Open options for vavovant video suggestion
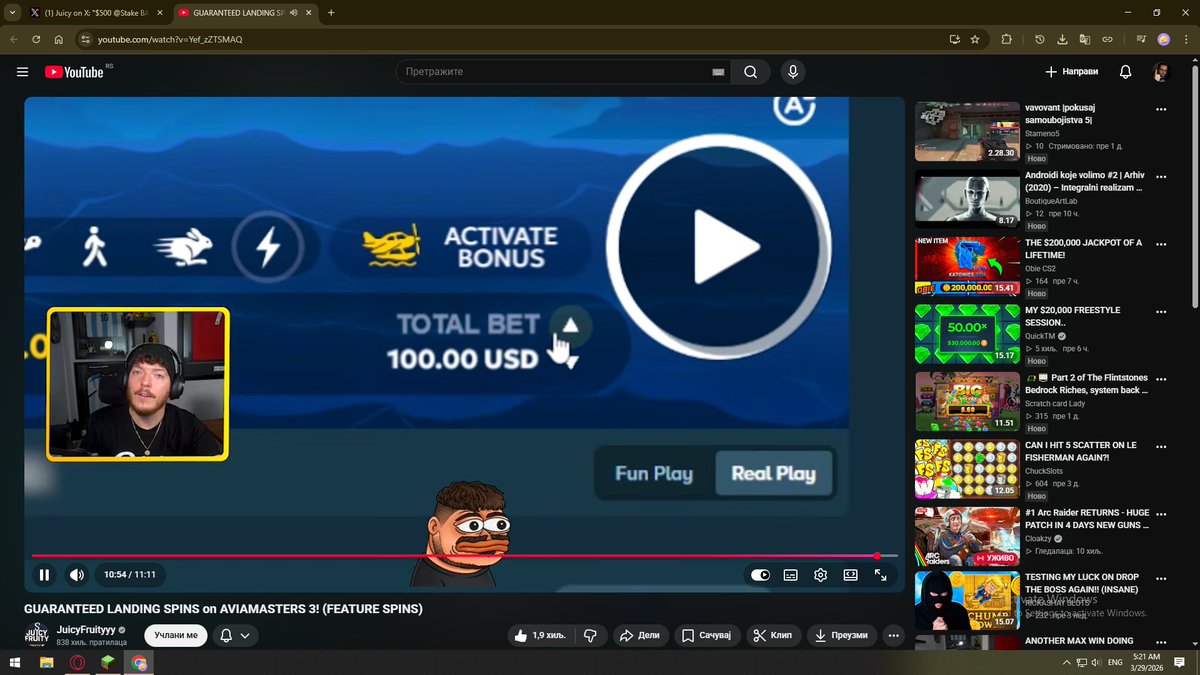Viewport: 1200px width, 675px height. pos(1161,109)
